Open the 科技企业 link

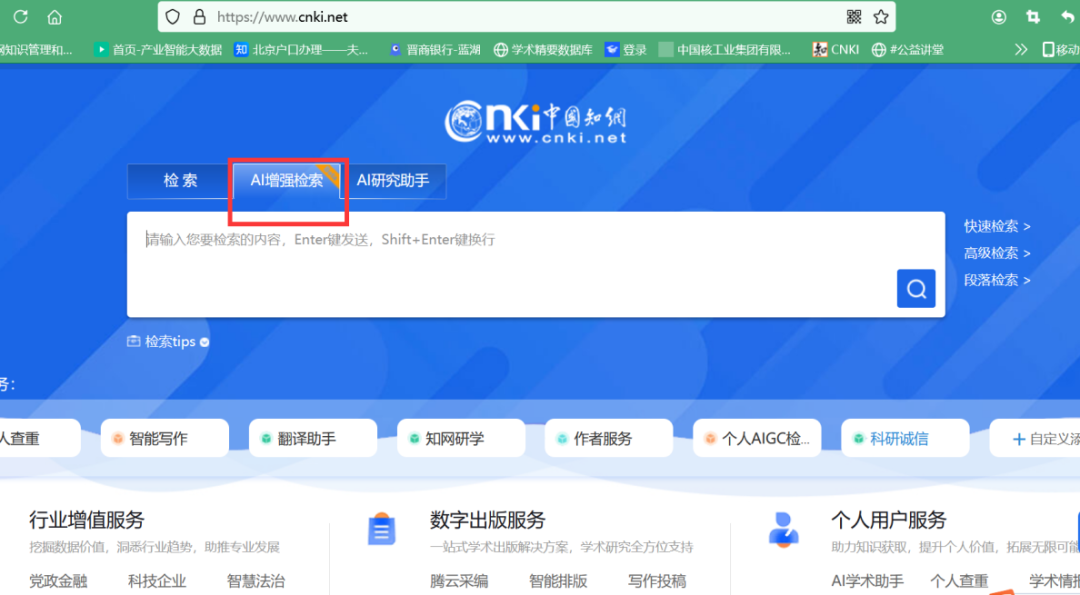click(157, 581)
